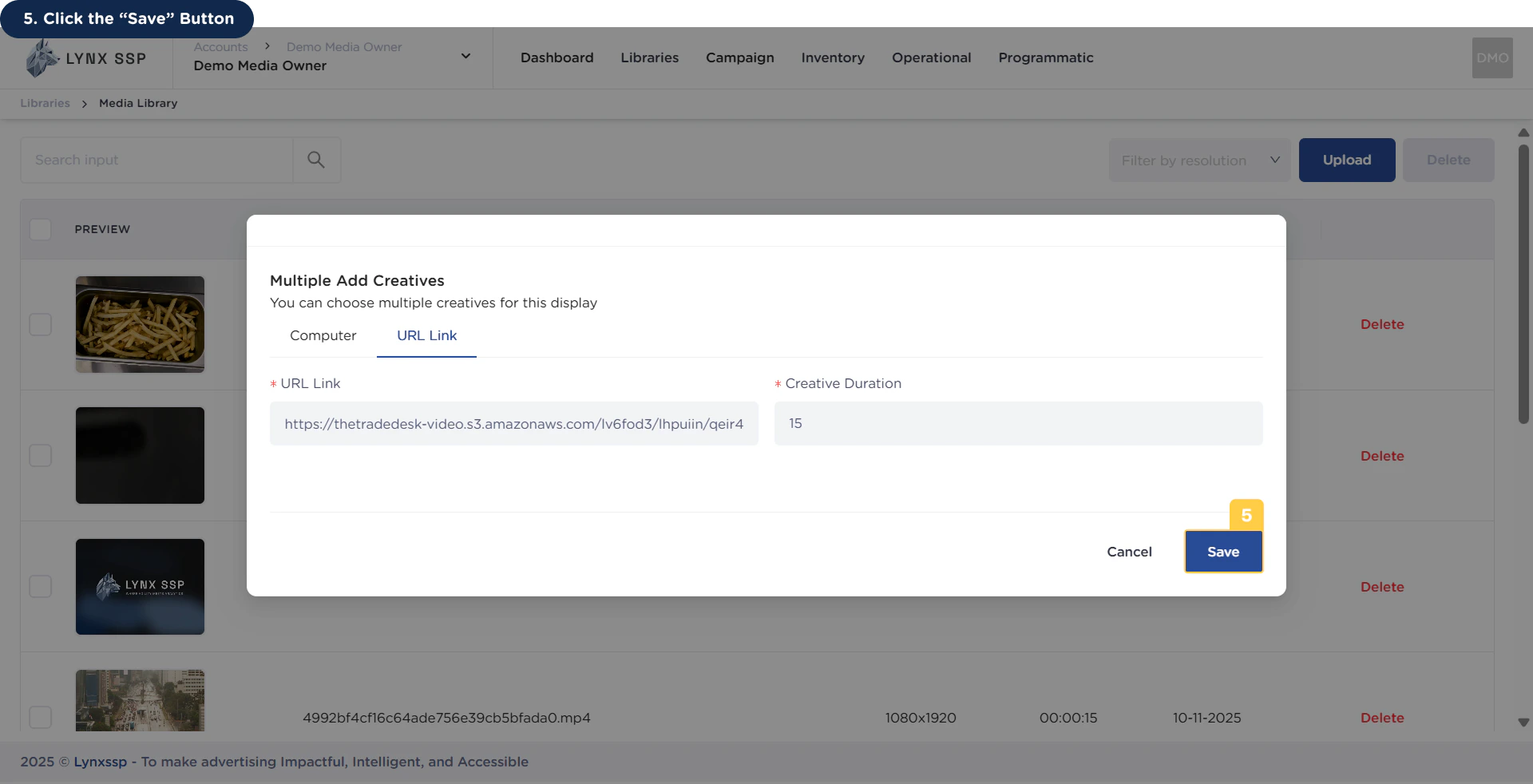Toggle the select-all checkbox beside PREVIEW
Screen dimensions: 1533x784
coord(40,229)
